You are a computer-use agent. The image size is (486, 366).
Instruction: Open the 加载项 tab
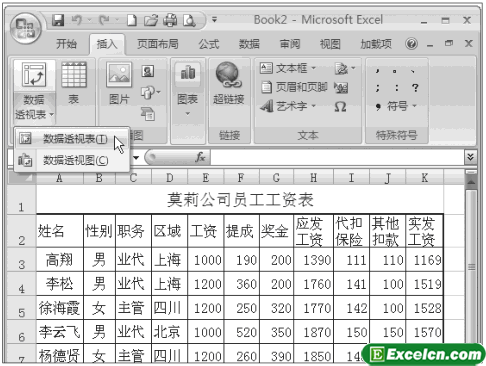tap(376, 44)
